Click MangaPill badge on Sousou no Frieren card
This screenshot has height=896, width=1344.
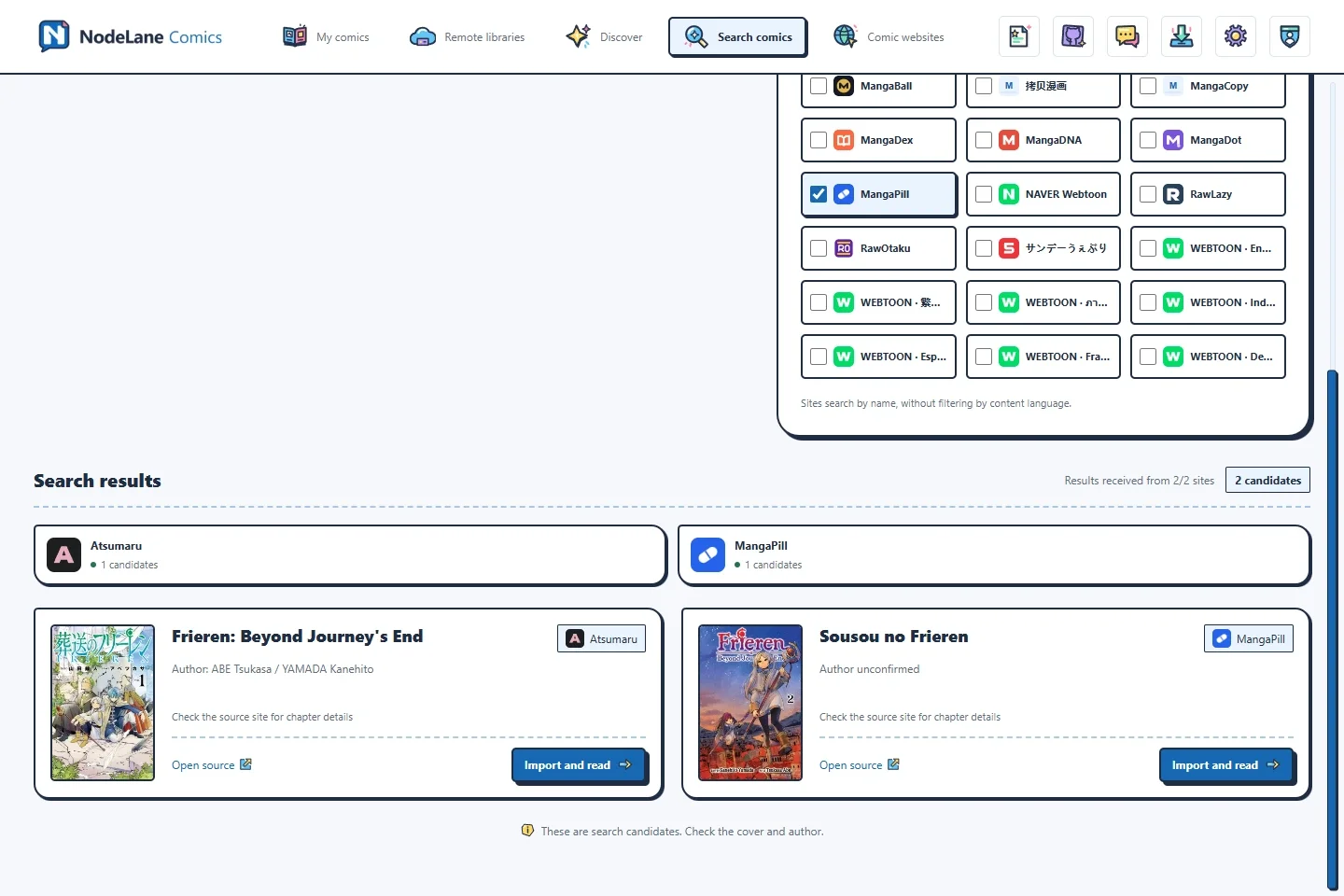pos(1249,638)
